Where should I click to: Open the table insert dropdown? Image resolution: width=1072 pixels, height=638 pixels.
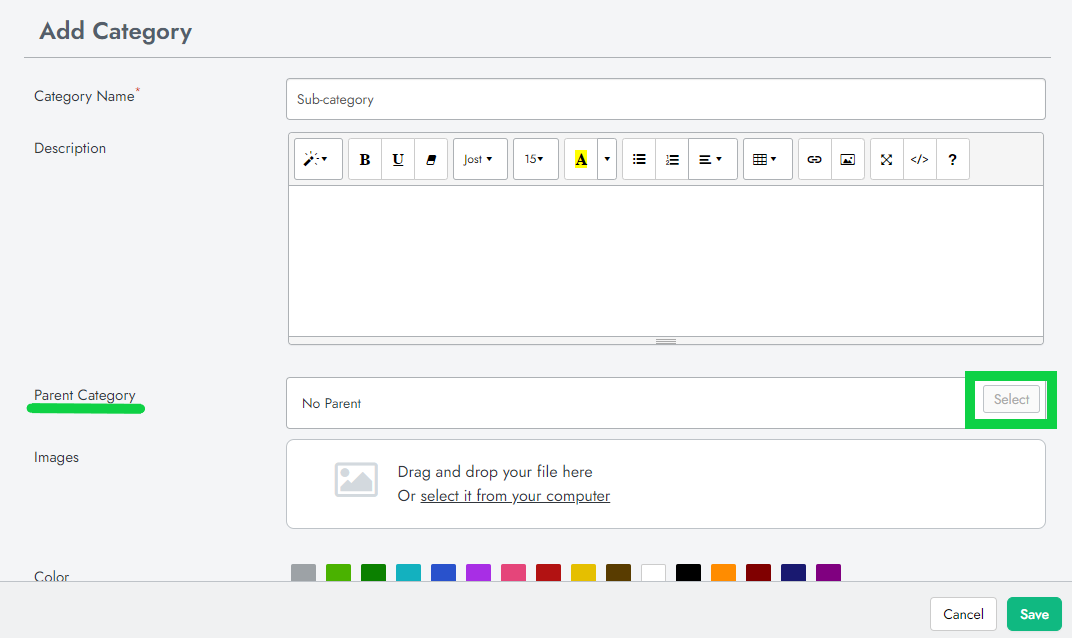tap(767, 159)
